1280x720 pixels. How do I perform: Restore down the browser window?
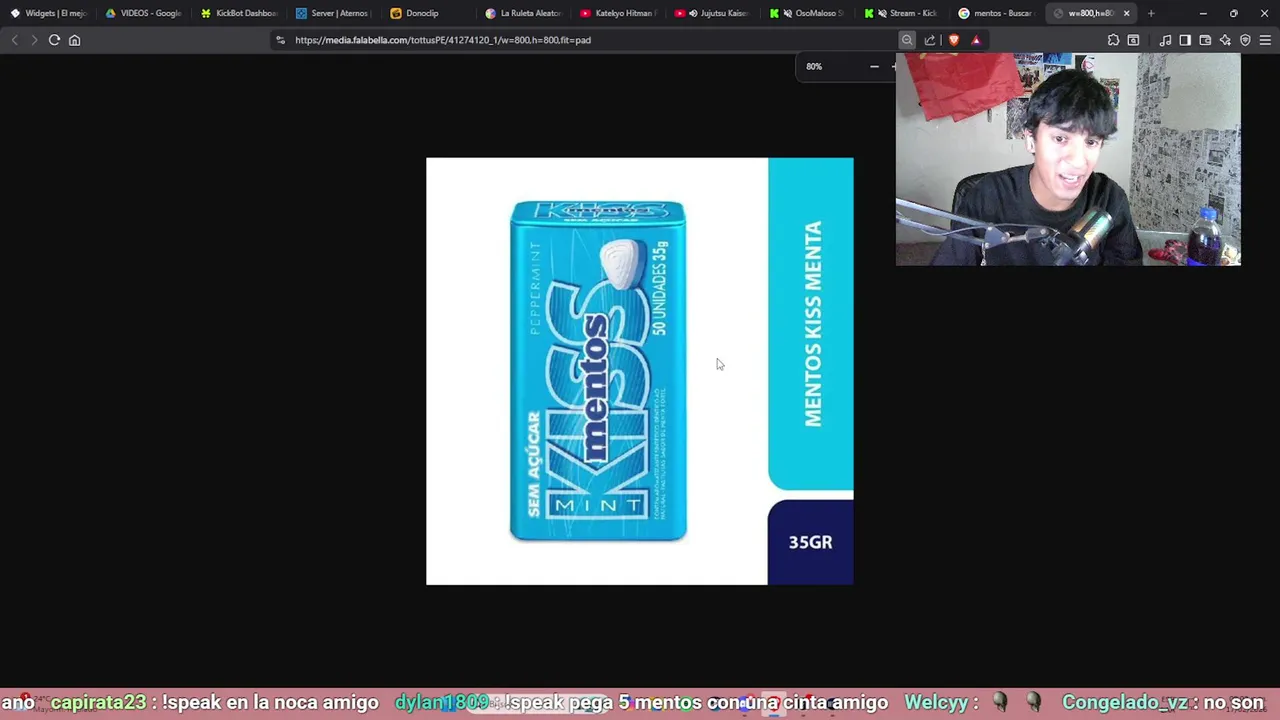[1233, 13]
